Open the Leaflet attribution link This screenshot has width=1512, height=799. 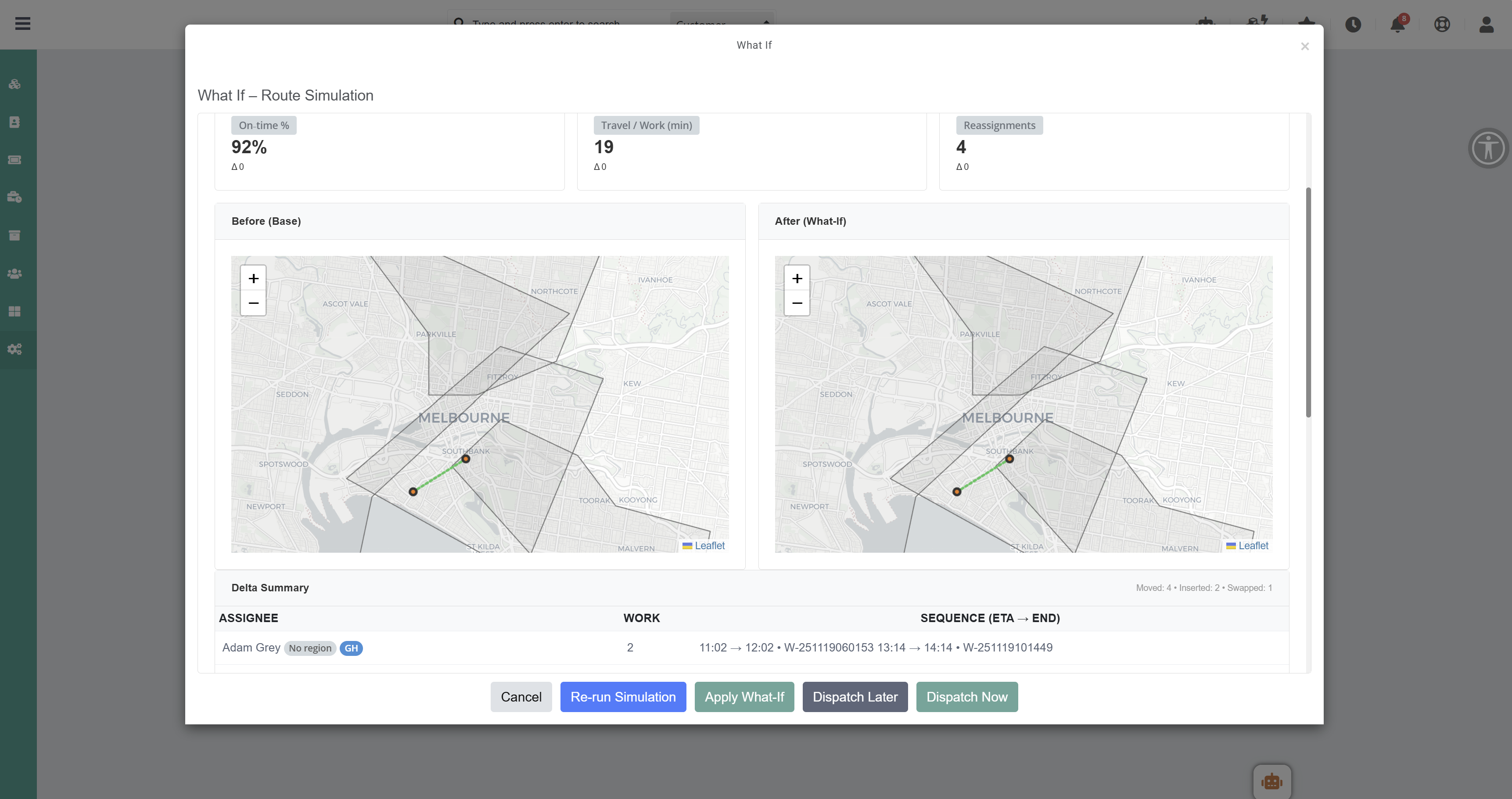point(710,545)
